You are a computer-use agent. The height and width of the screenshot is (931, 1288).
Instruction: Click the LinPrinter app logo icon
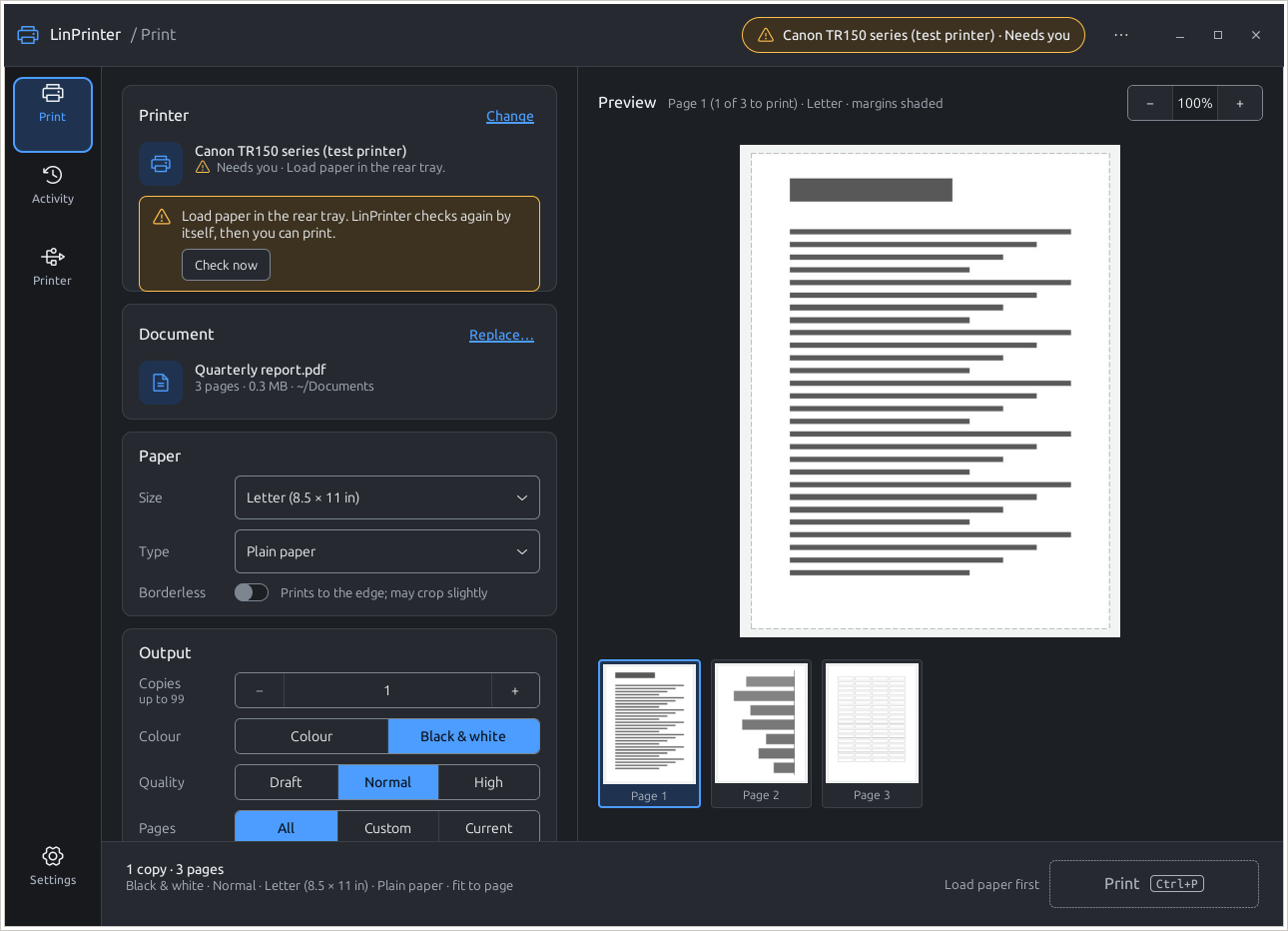click(28, 35)
